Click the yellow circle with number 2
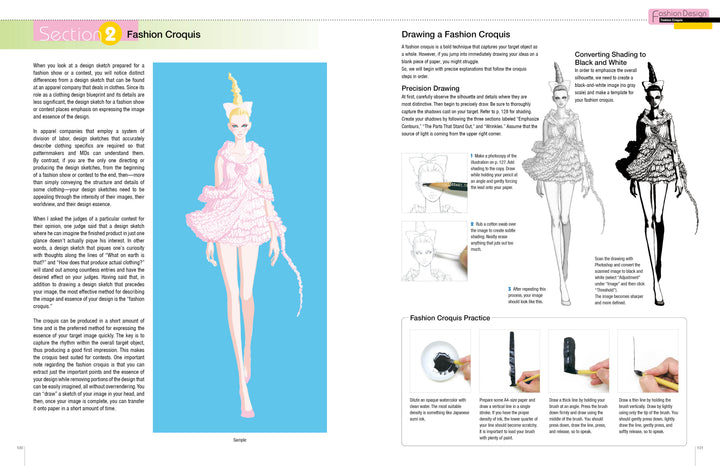 [x=110, y=34]
